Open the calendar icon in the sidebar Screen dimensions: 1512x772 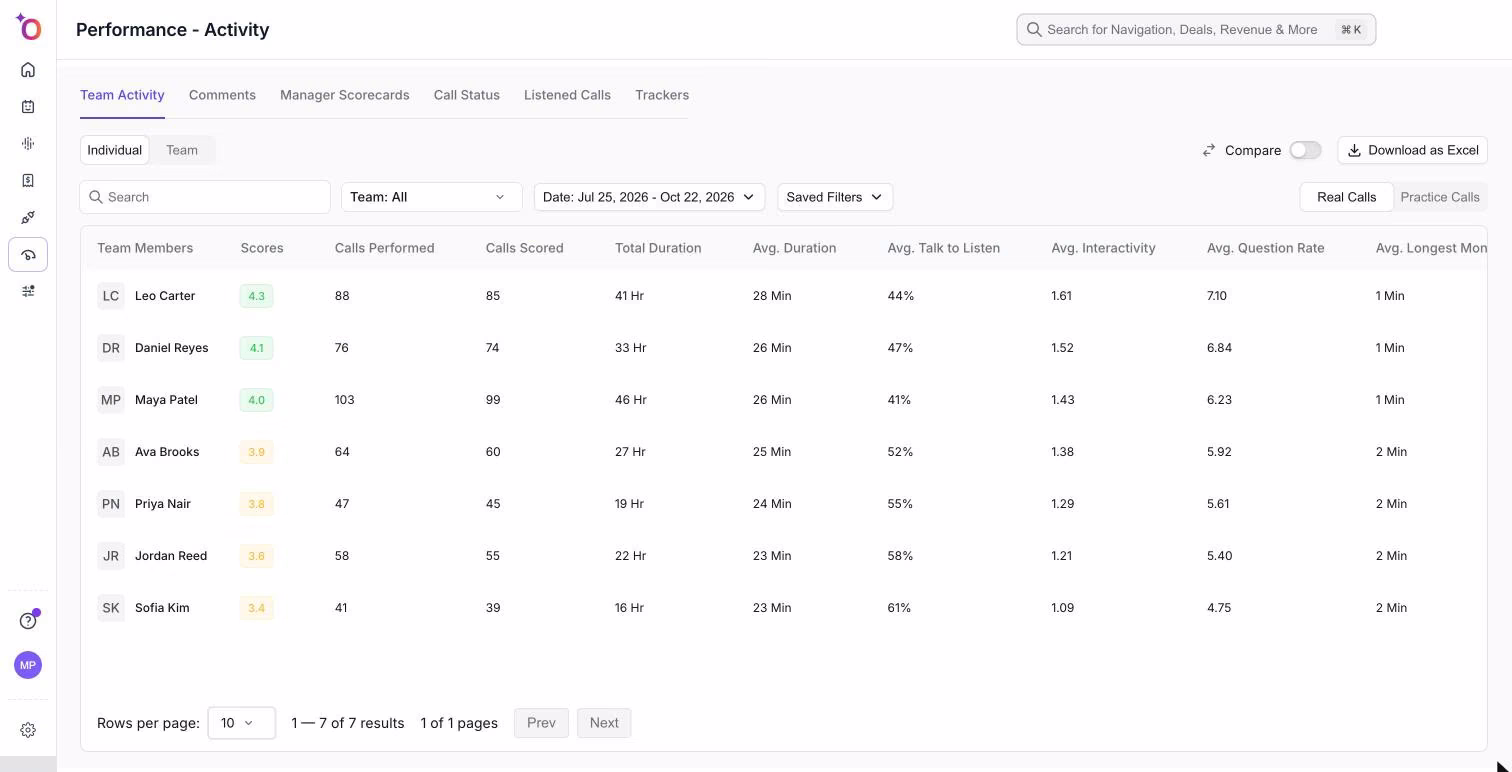(x=28, y=107)
